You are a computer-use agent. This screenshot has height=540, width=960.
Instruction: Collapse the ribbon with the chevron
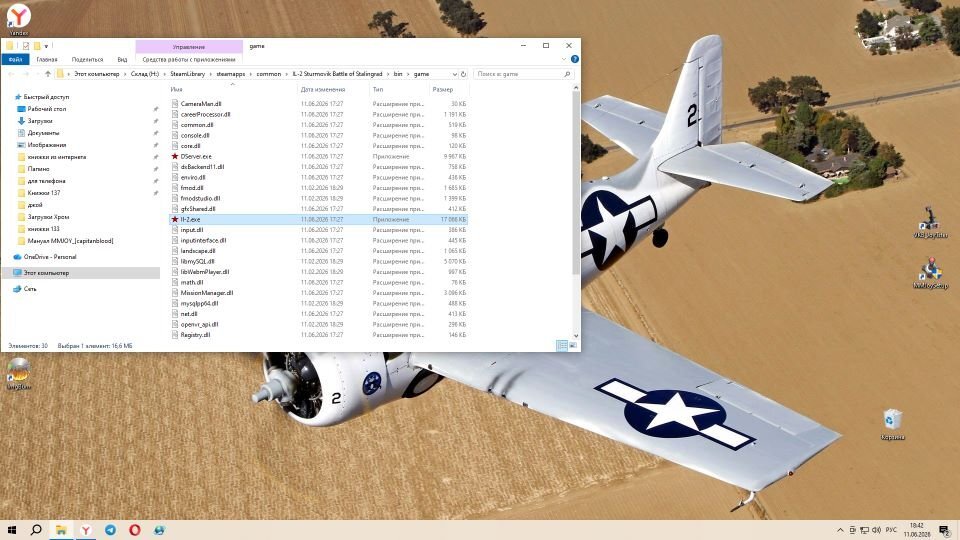coord(564,59)
